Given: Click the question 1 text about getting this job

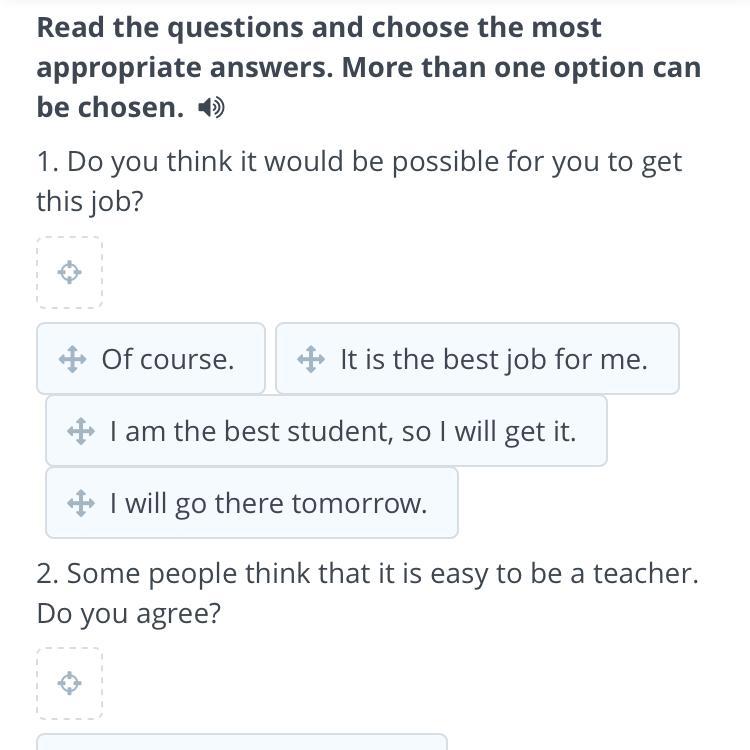Looking at the screenshot, I should tap(360, 162).
